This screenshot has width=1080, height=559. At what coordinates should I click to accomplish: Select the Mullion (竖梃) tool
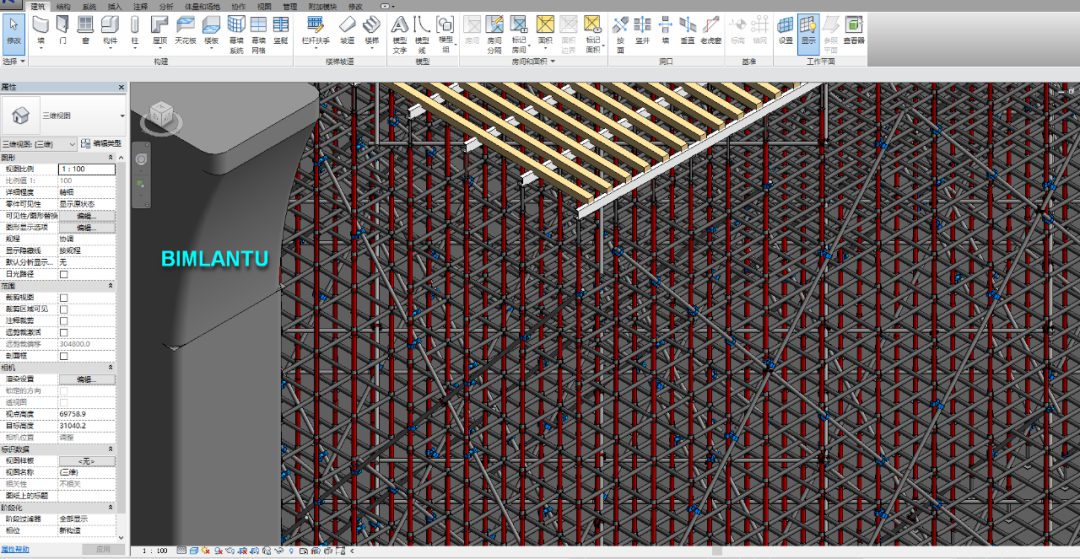tap(280, 32)
